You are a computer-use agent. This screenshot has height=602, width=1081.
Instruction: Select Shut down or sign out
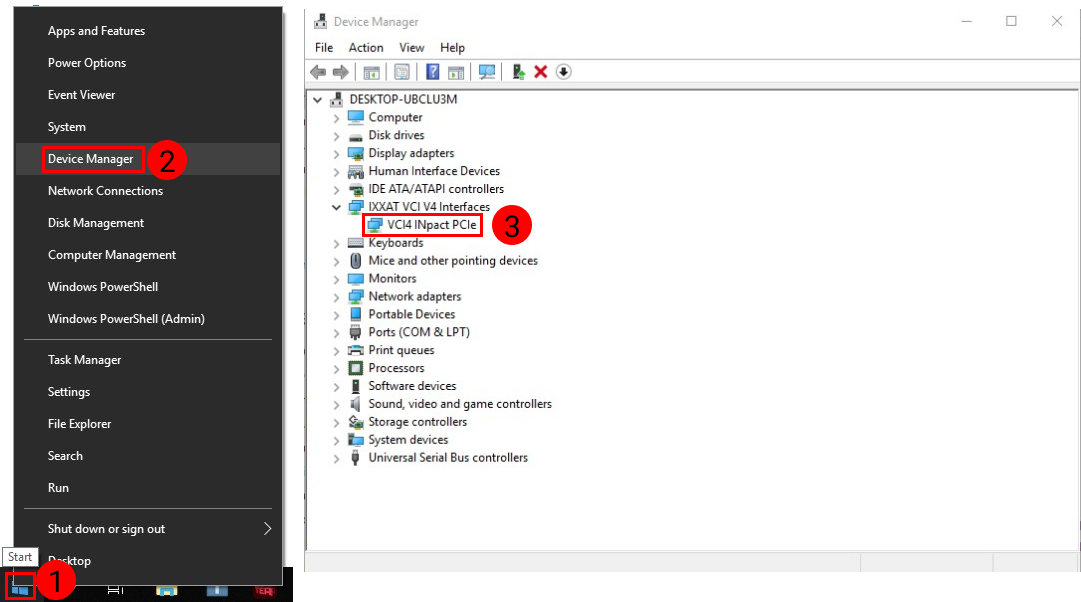pos(107,528)
